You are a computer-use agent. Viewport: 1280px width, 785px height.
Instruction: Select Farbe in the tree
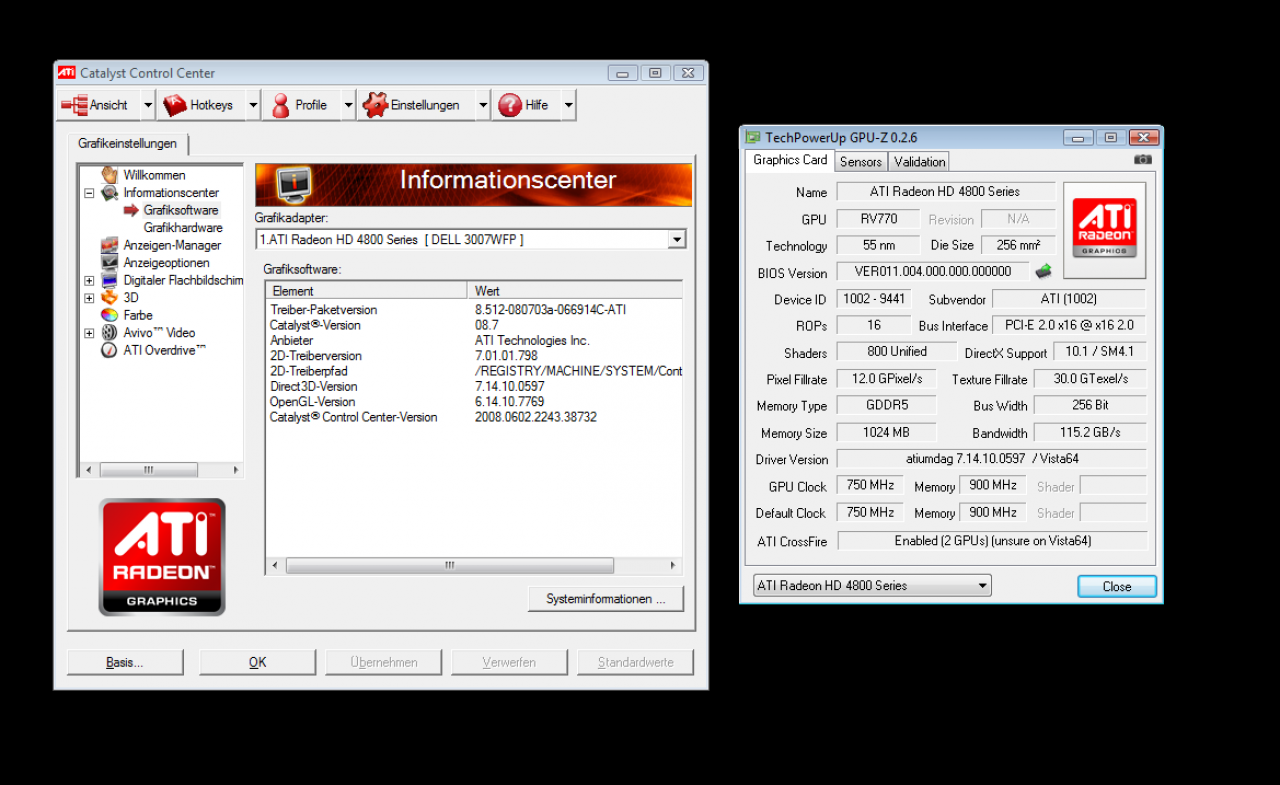point(138,315)
